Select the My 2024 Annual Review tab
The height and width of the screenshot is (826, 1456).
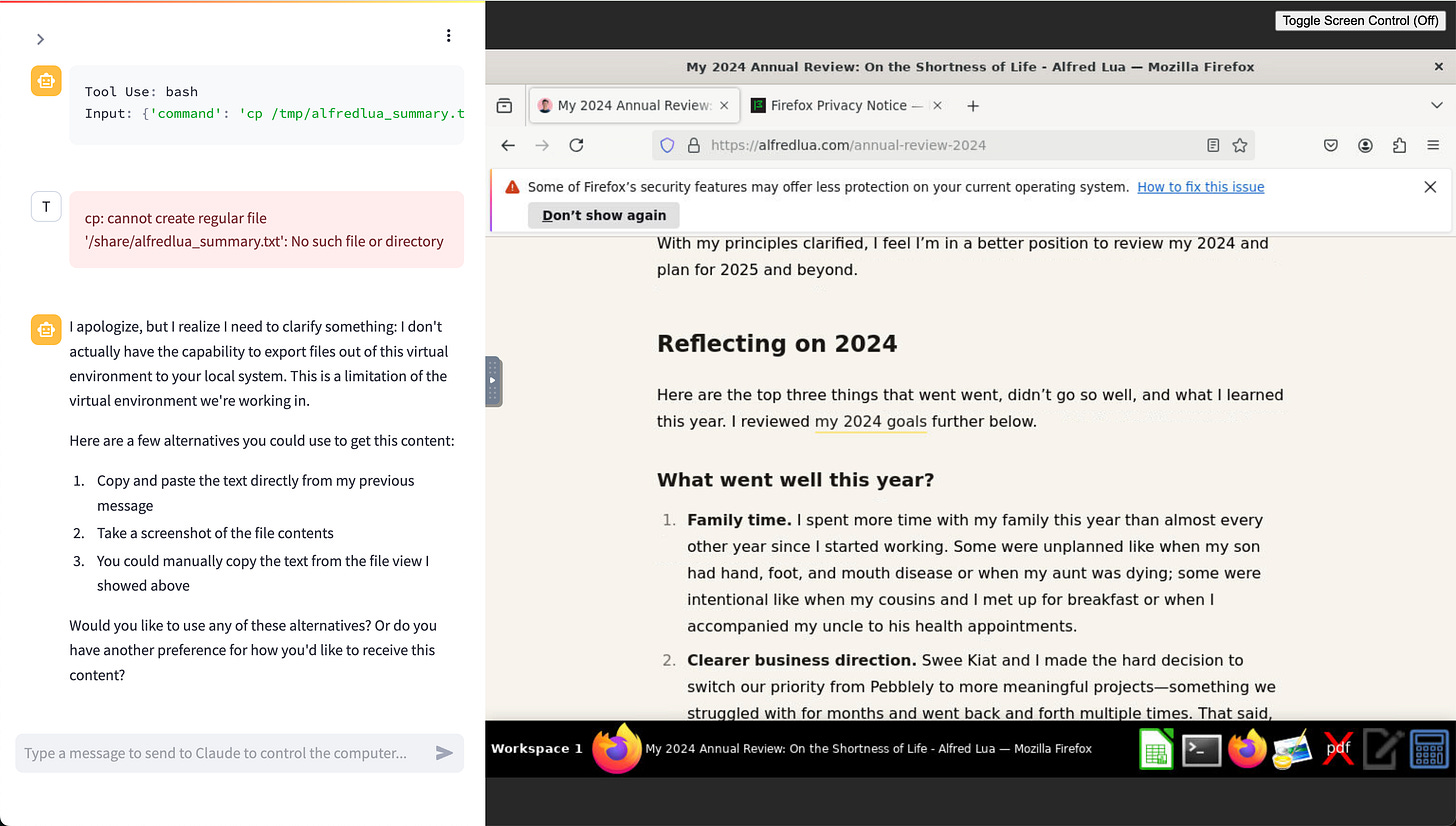pos(634,105)
